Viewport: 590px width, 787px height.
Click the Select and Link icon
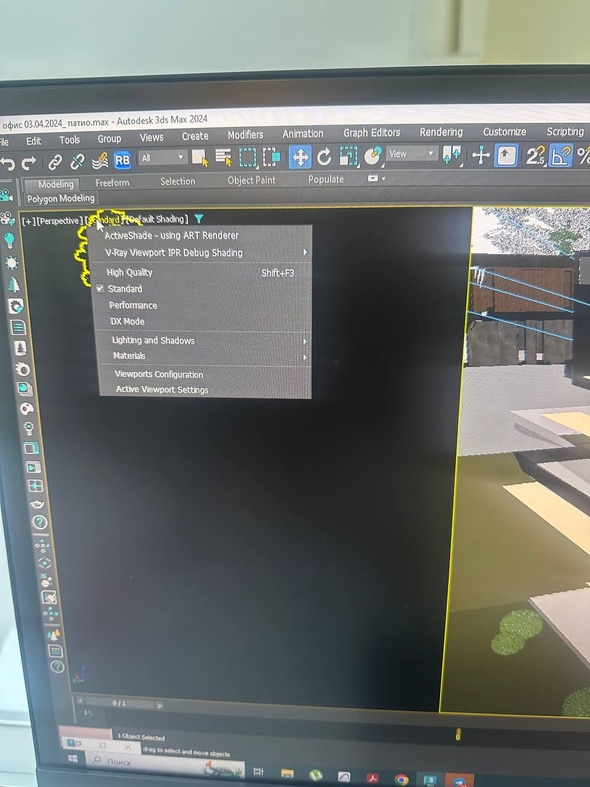click(55, 162)
